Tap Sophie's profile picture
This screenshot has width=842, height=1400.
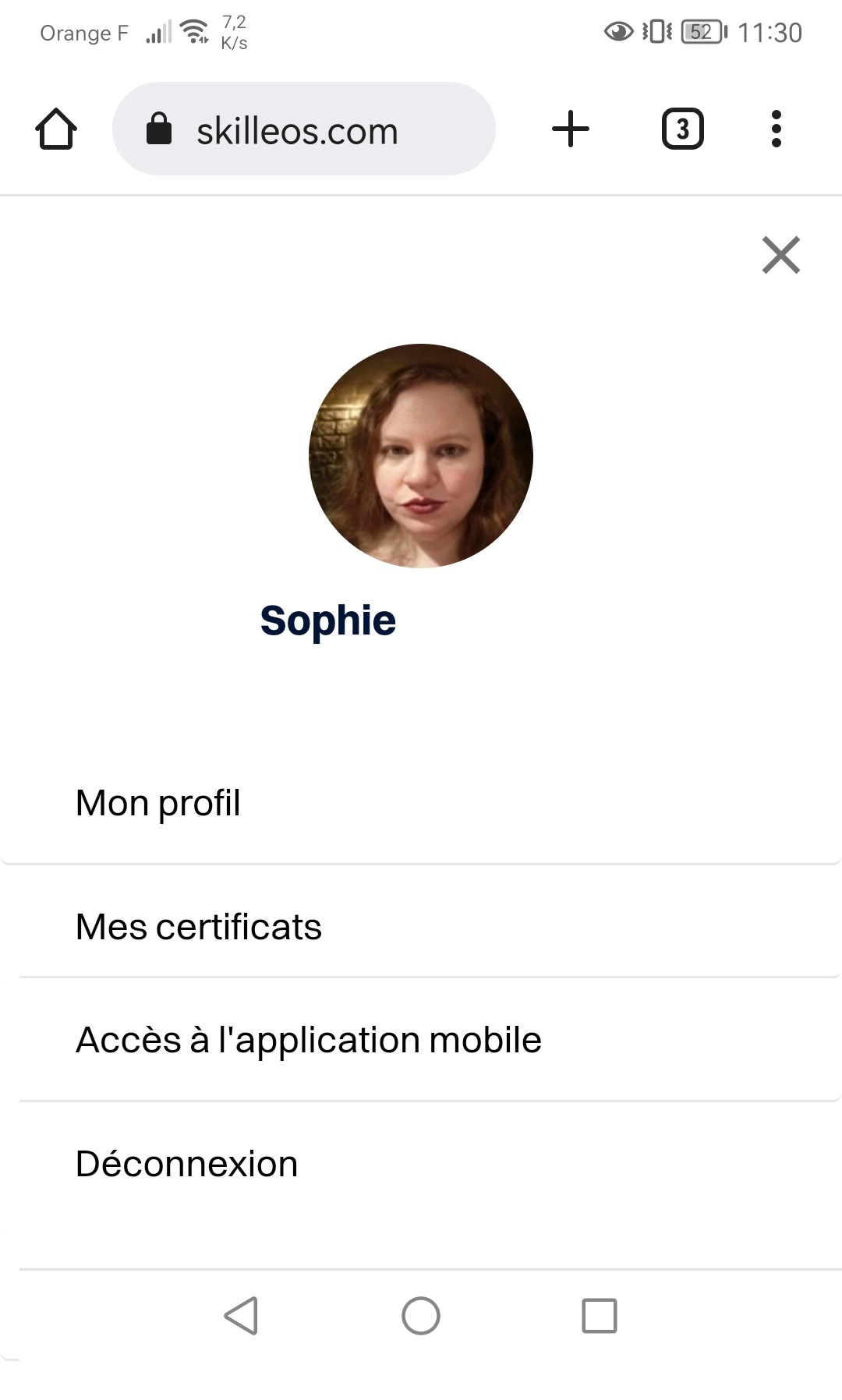[x=421, y=456]
